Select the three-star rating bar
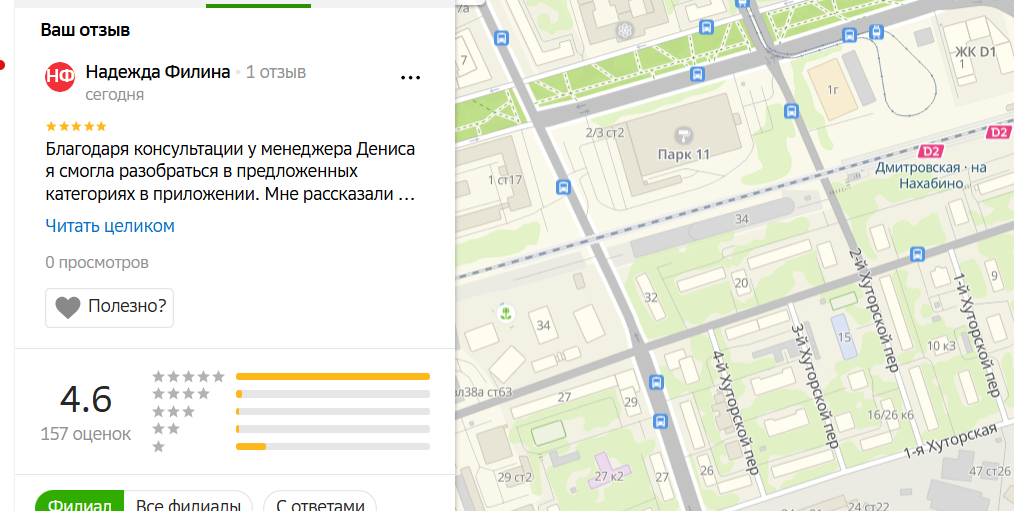 pos(333,411)
